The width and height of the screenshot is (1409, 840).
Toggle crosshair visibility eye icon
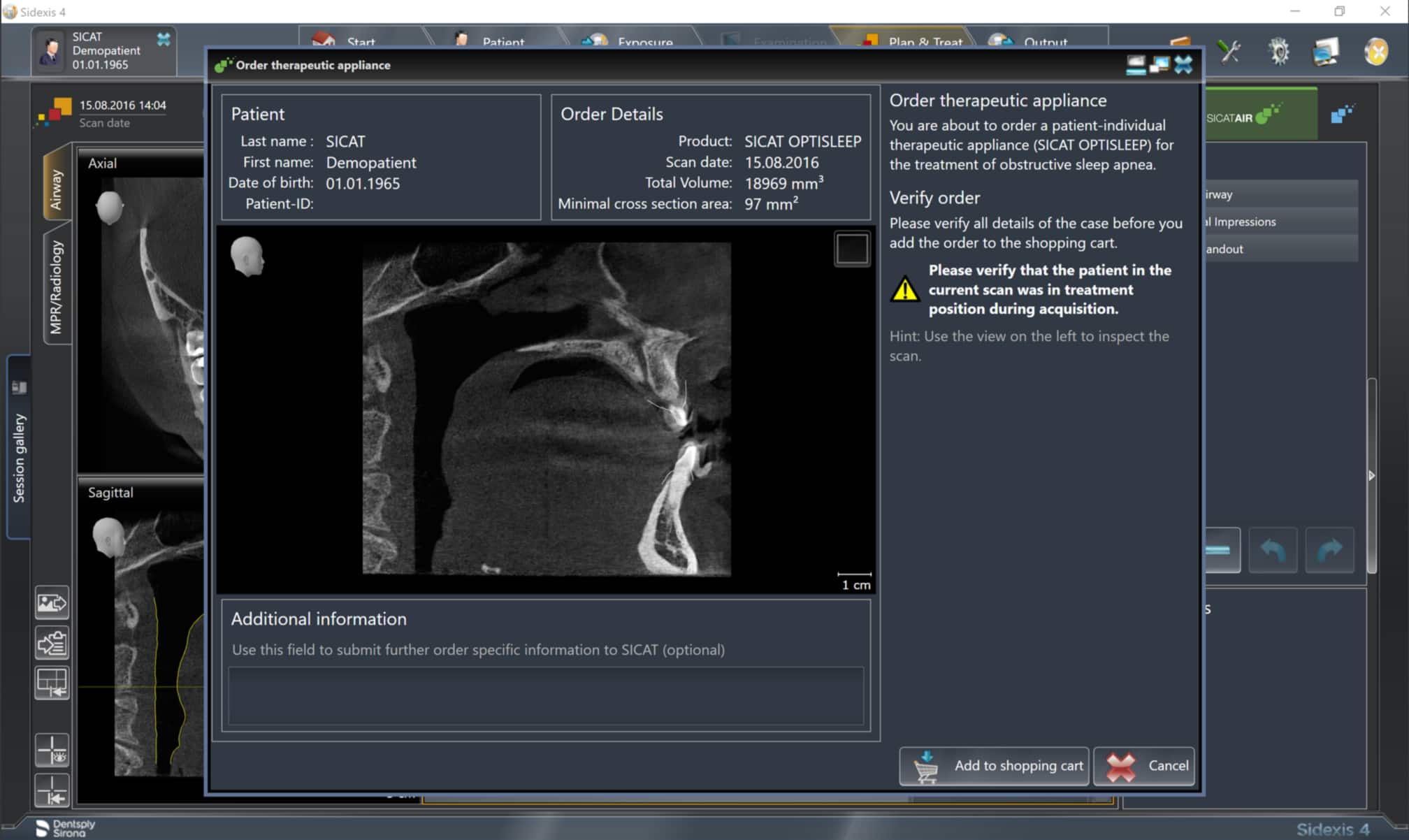click(x=52, y=751)
